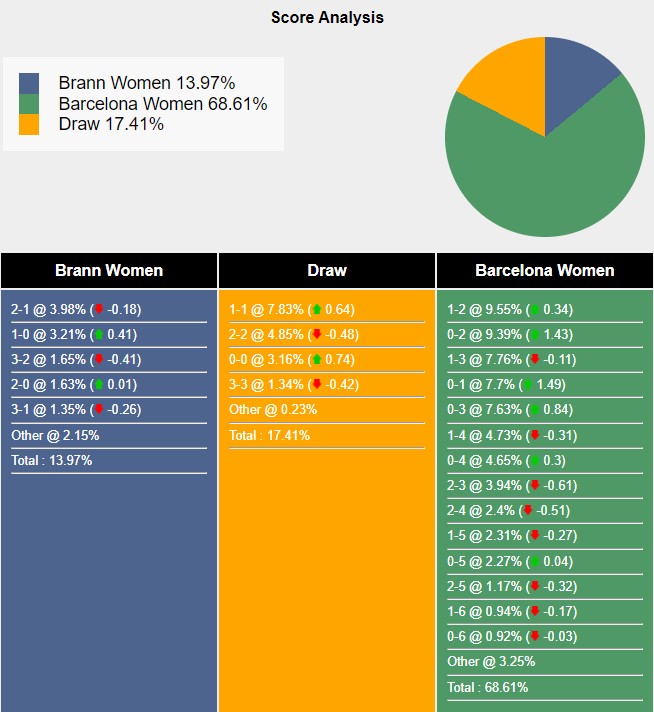Click the blue Brann Women legend swatch
The height and width of the screenshot is (712, 654).
(x=29, y=83)
